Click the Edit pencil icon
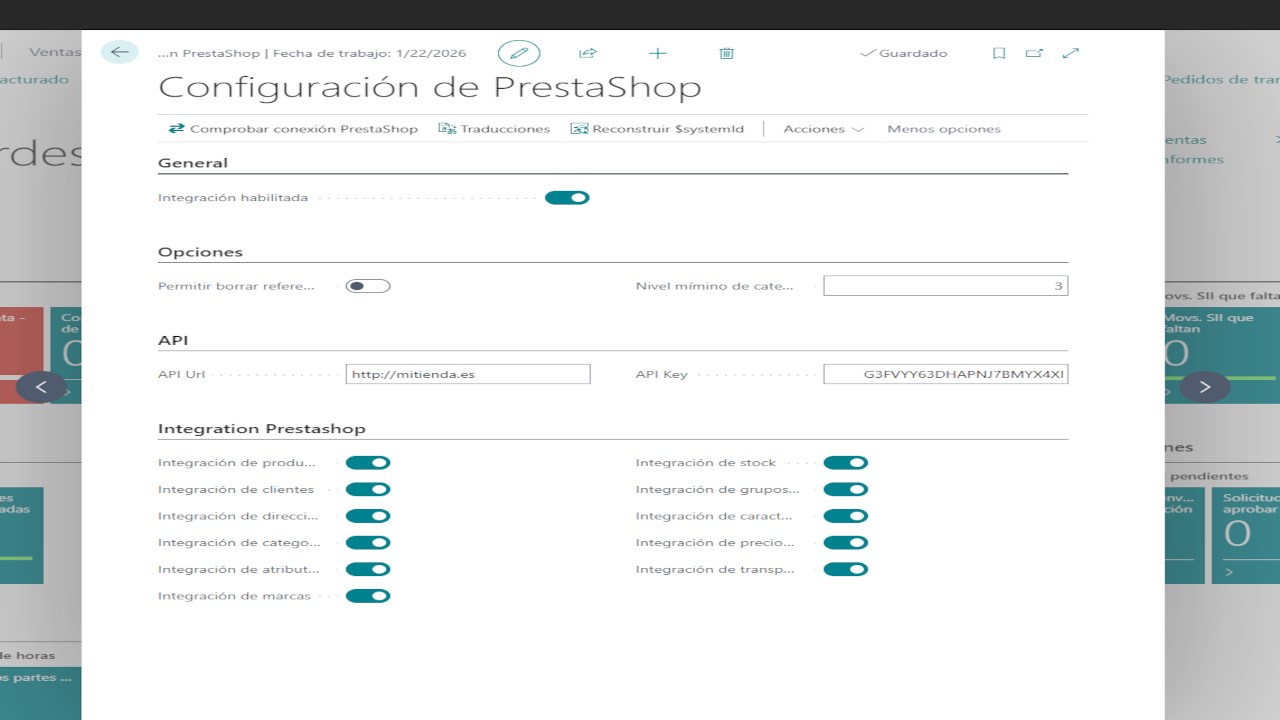1280x720 pixels. pos(519,52)
